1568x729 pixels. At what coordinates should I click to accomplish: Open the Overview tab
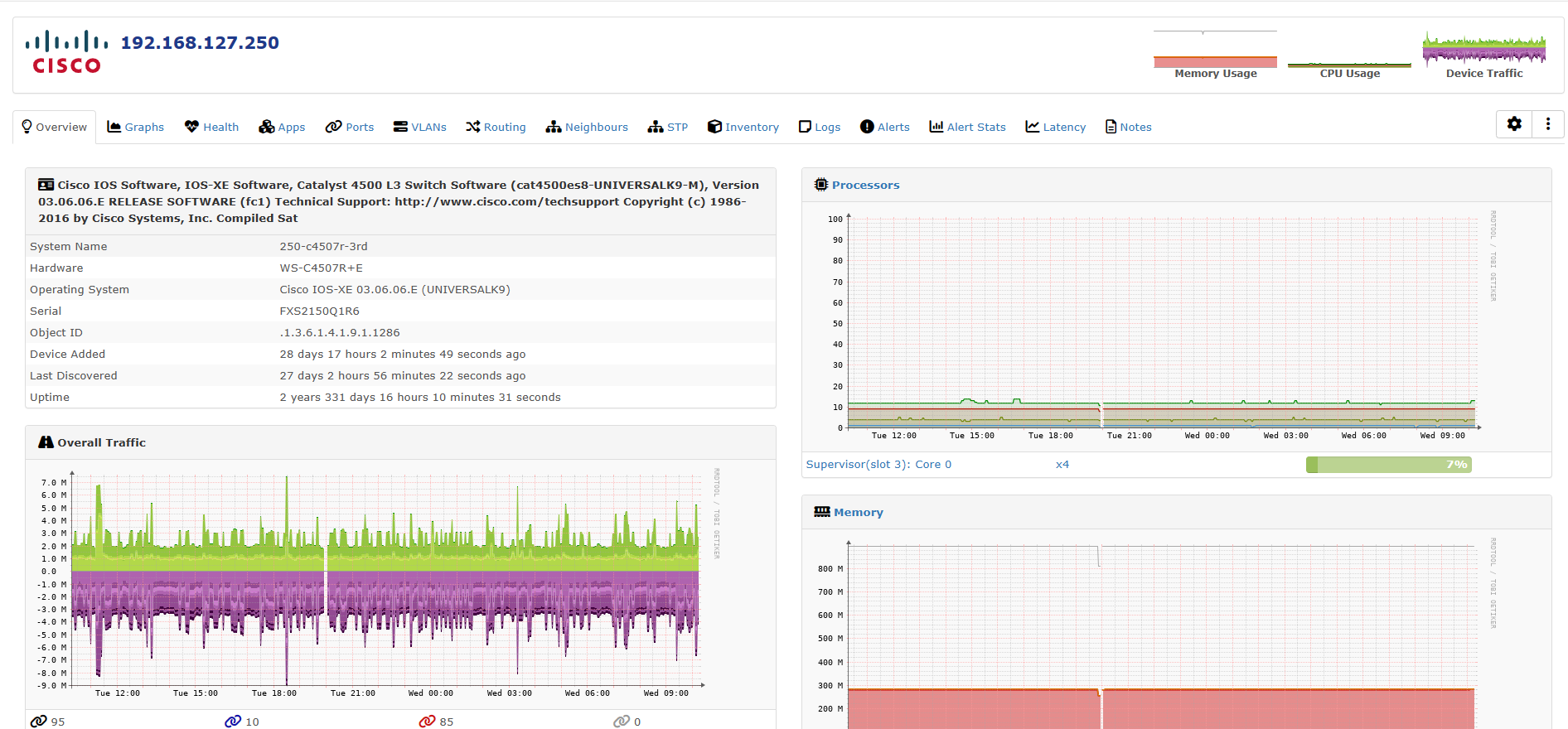tap(54, 127)
